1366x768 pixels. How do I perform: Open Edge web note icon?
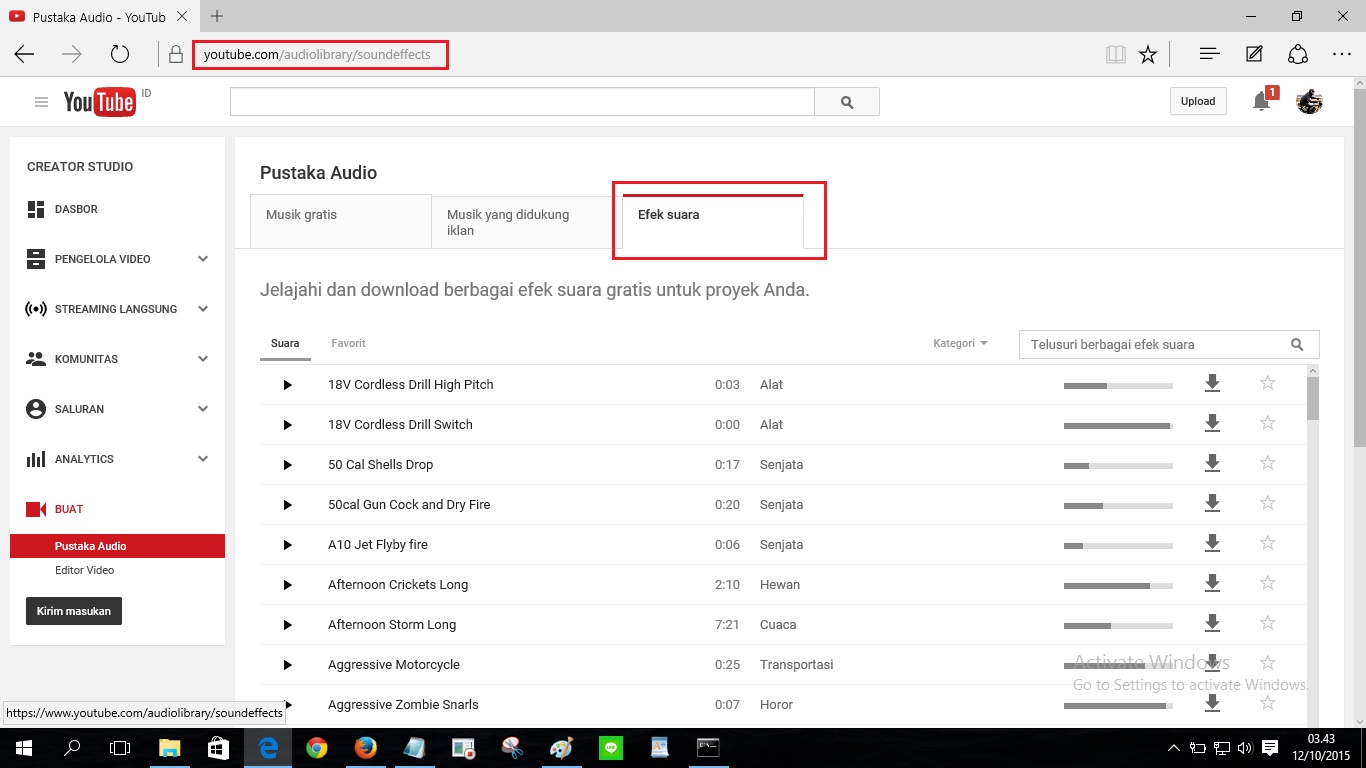1254,55
